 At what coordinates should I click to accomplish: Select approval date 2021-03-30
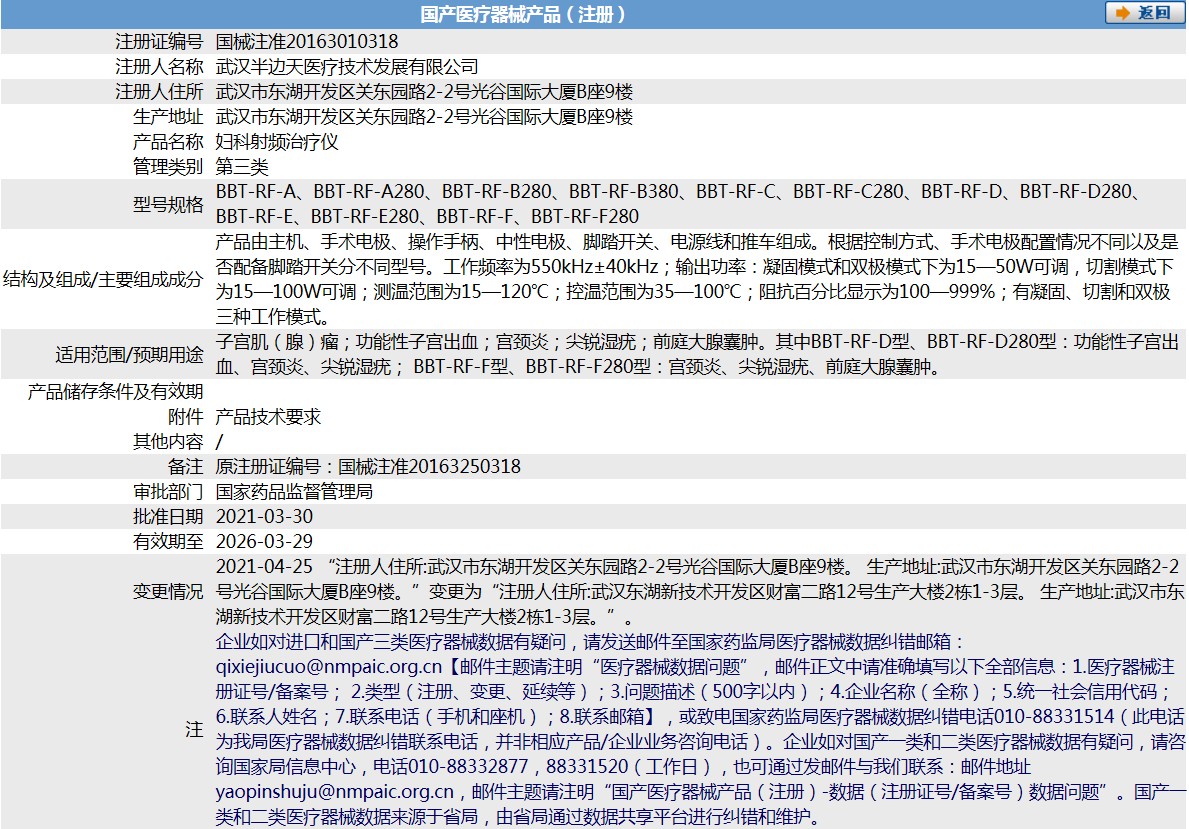click(x=265, y=517)
